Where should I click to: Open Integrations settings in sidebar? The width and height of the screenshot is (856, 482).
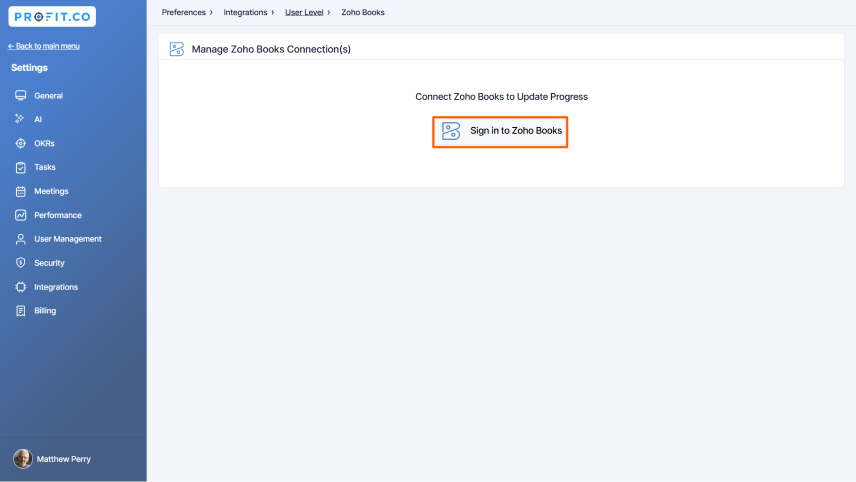tap(56, 287)
